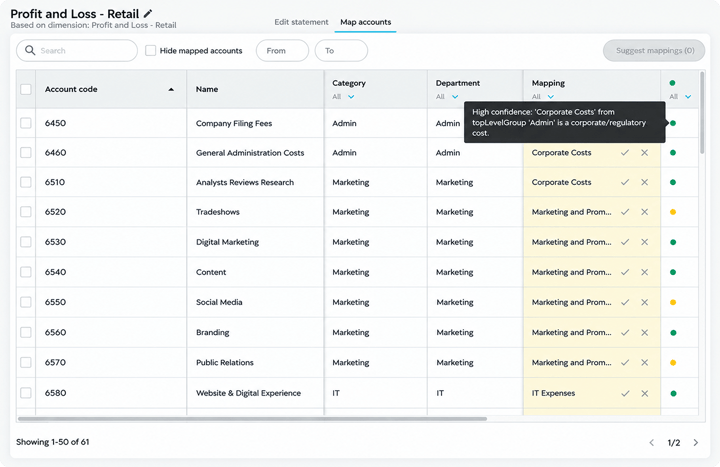Click yellow confidence dot for Public Relations
Viewport: 720px width, 467px height.
tap(673, 362)
